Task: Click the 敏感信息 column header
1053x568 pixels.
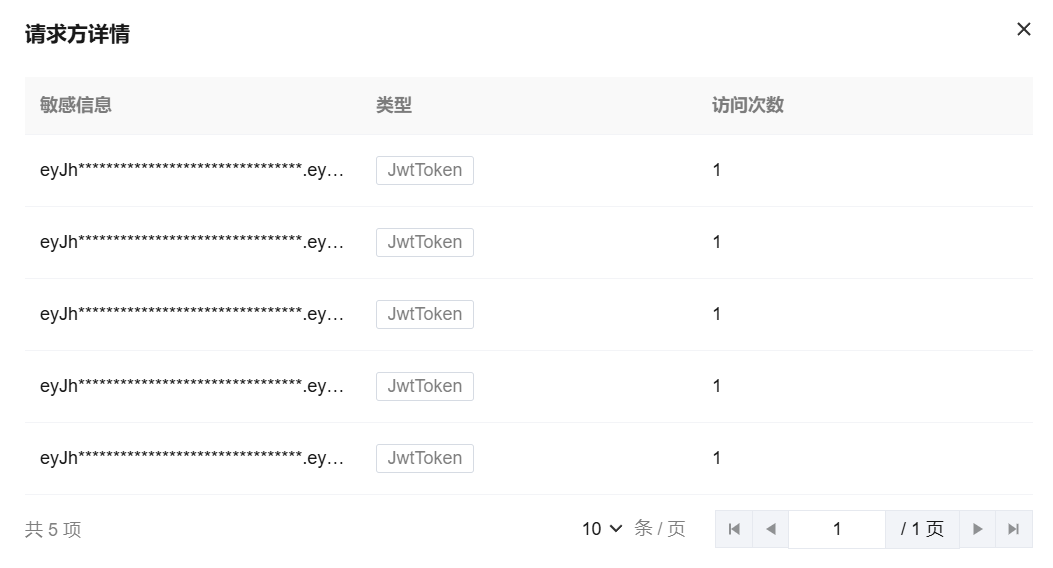Action: [x=76, y=105]
